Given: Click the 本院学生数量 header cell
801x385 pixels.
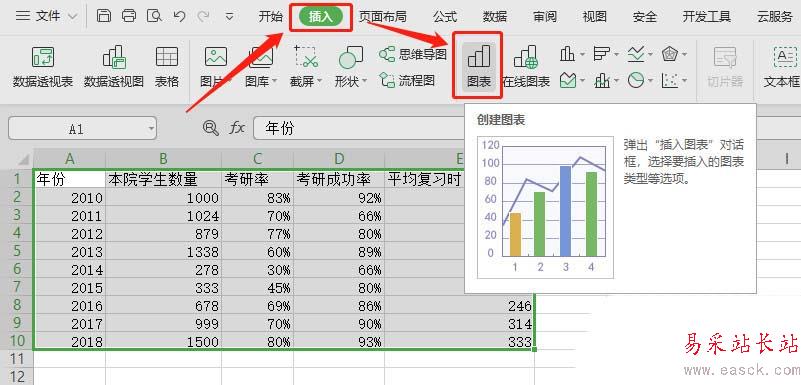Looking at the screenshot, I should click(163, 179).
